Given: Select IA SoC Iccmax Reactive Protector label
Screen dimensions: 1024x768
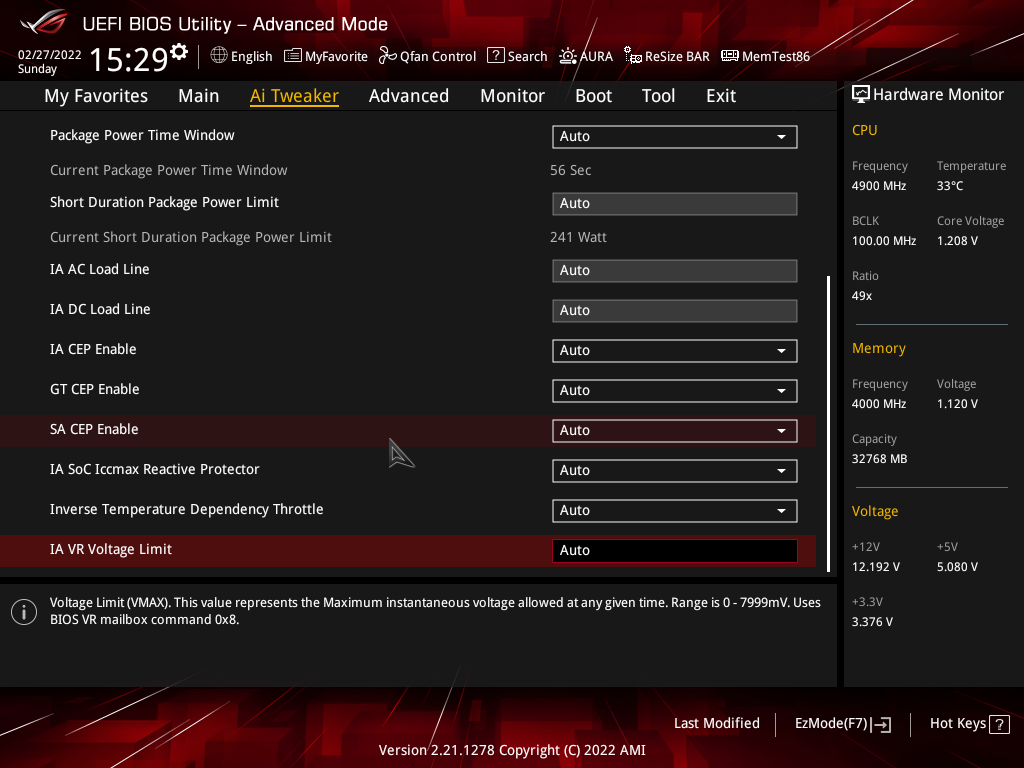Looking at the screenshot, I should [x=155, y=469].
